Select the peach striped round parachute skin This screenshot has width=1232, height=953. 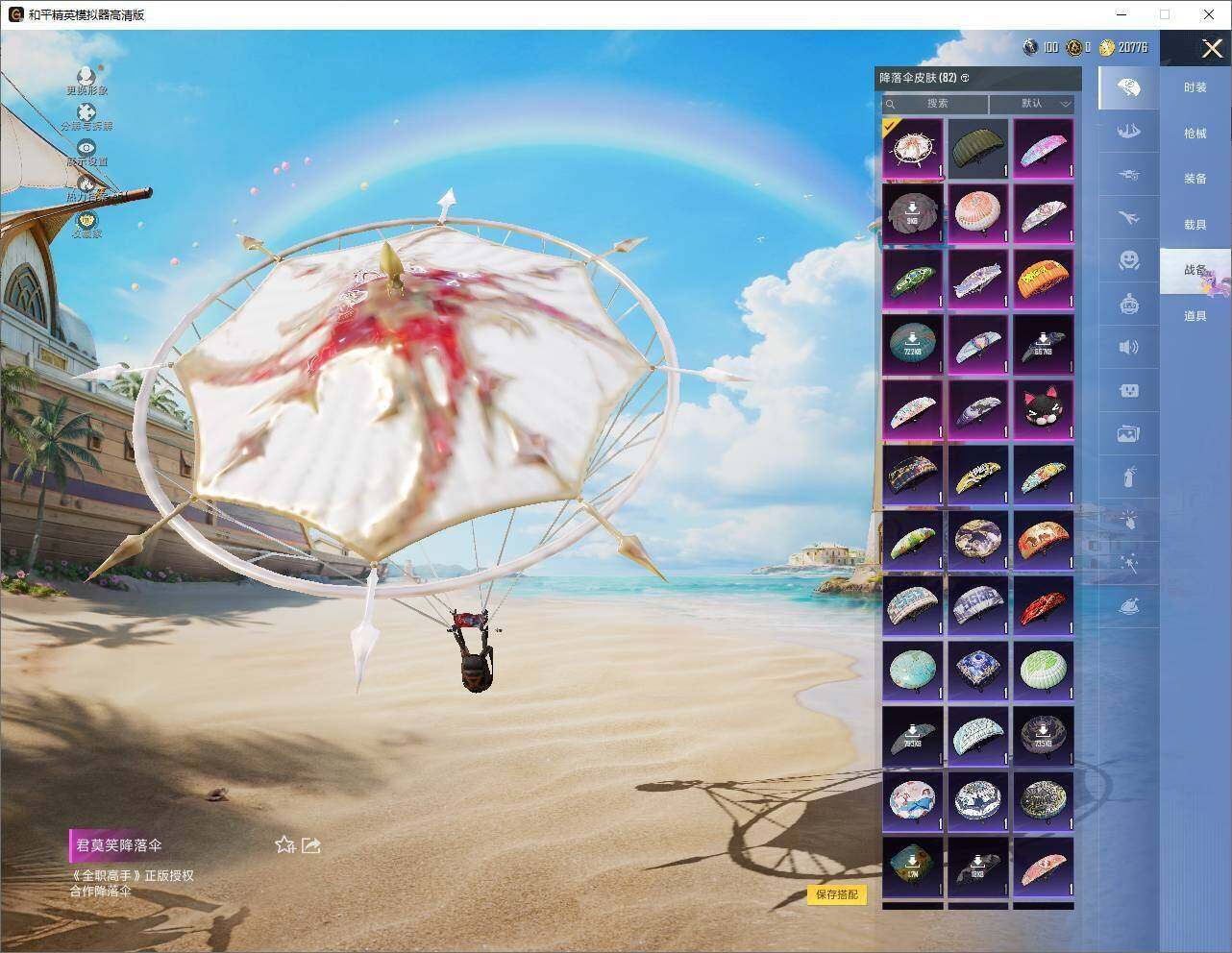click(978, 213)
